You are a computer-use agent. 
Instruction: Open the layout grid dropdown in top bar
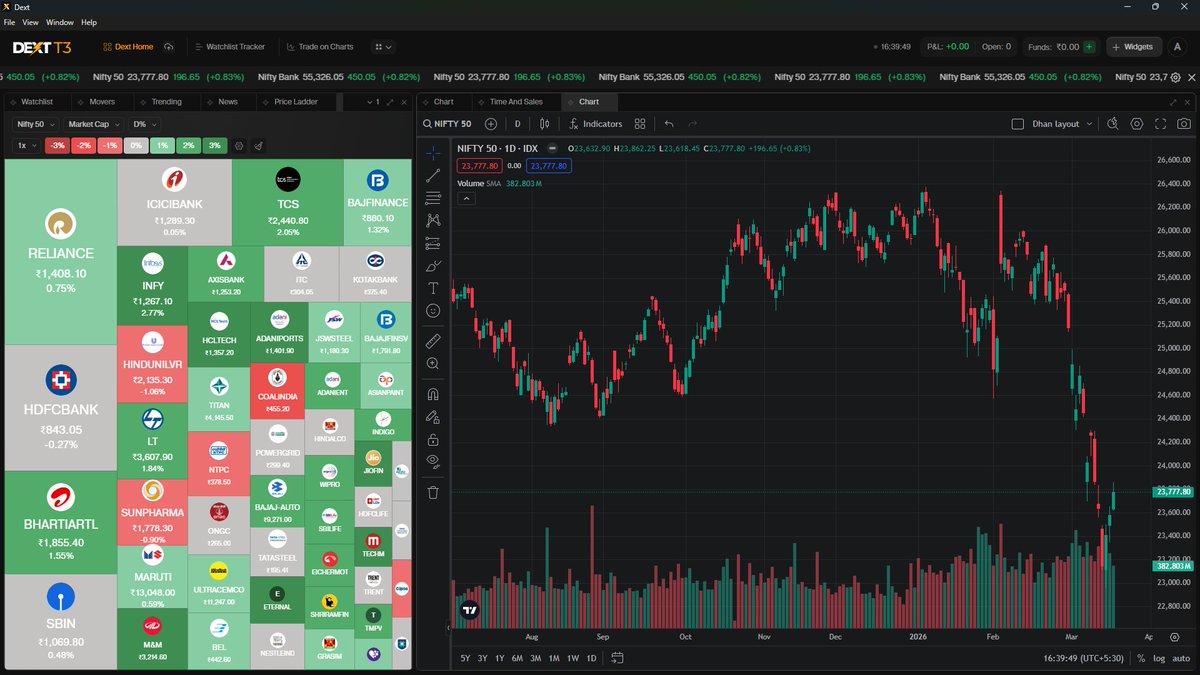click(x=383, y=47)
